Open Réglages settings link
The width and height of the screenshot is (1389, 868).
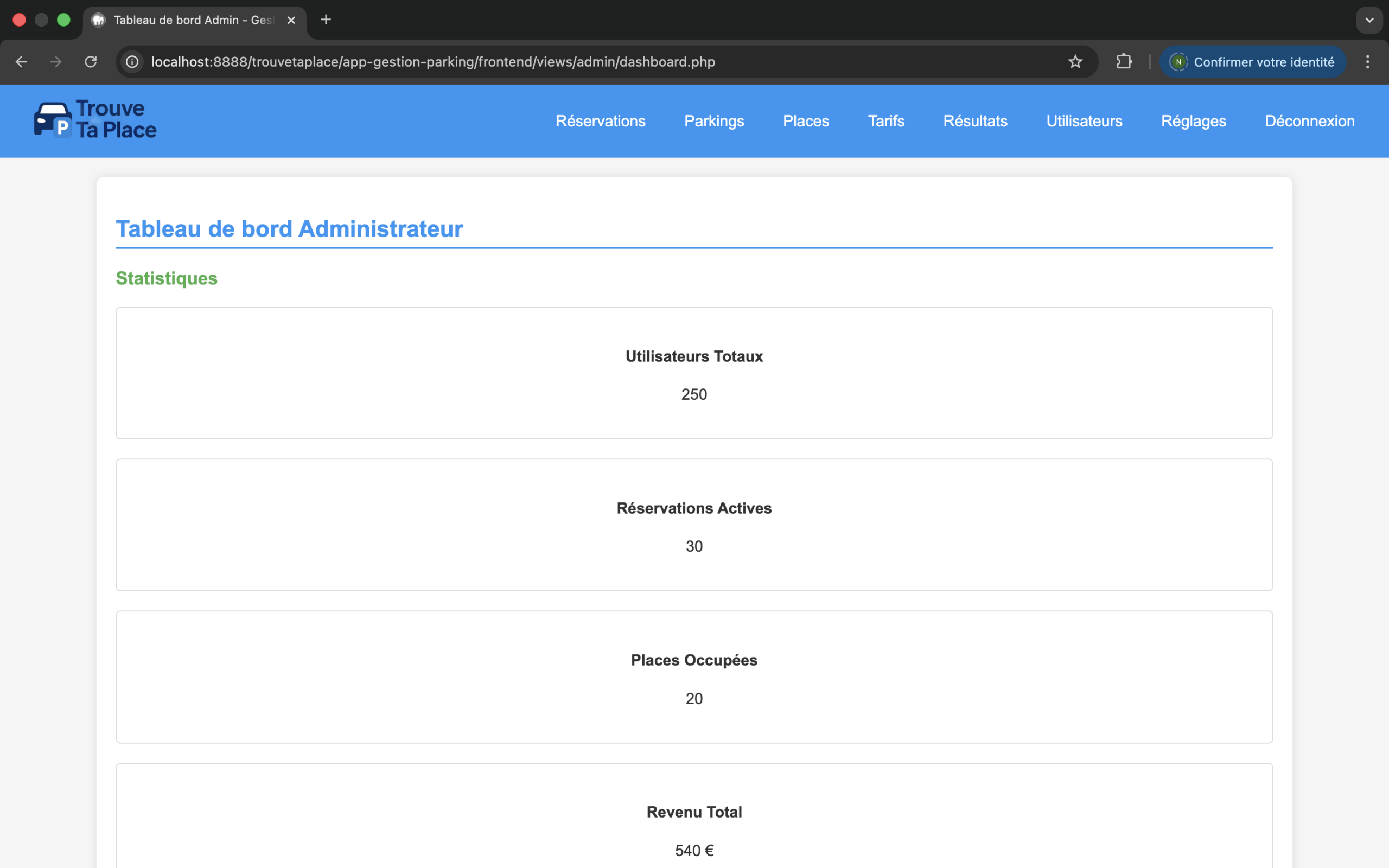pyautogui.click(x=1193, y=121)
